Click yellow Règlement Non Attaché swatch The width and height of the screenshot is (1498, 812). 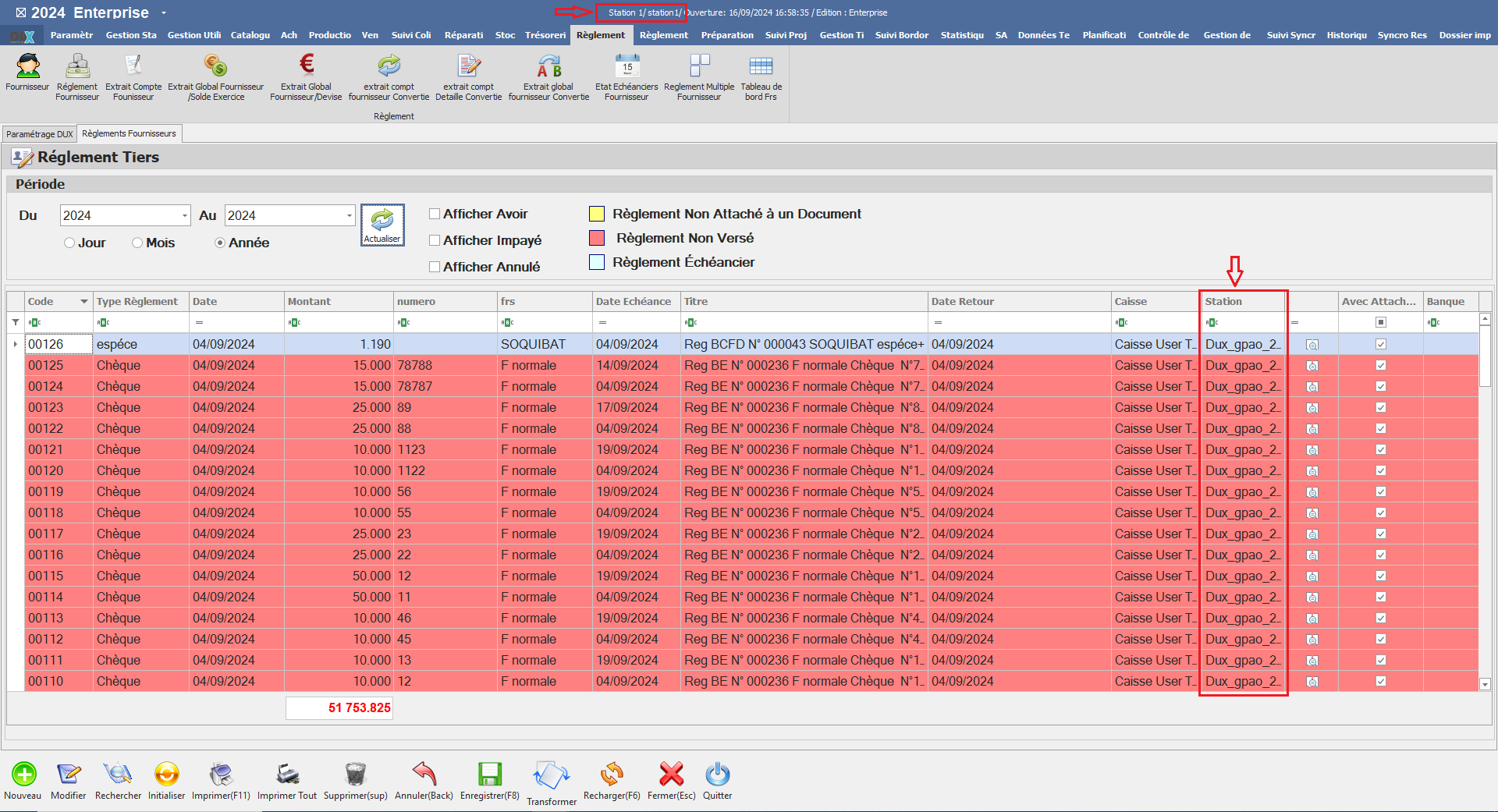[597, 214]
